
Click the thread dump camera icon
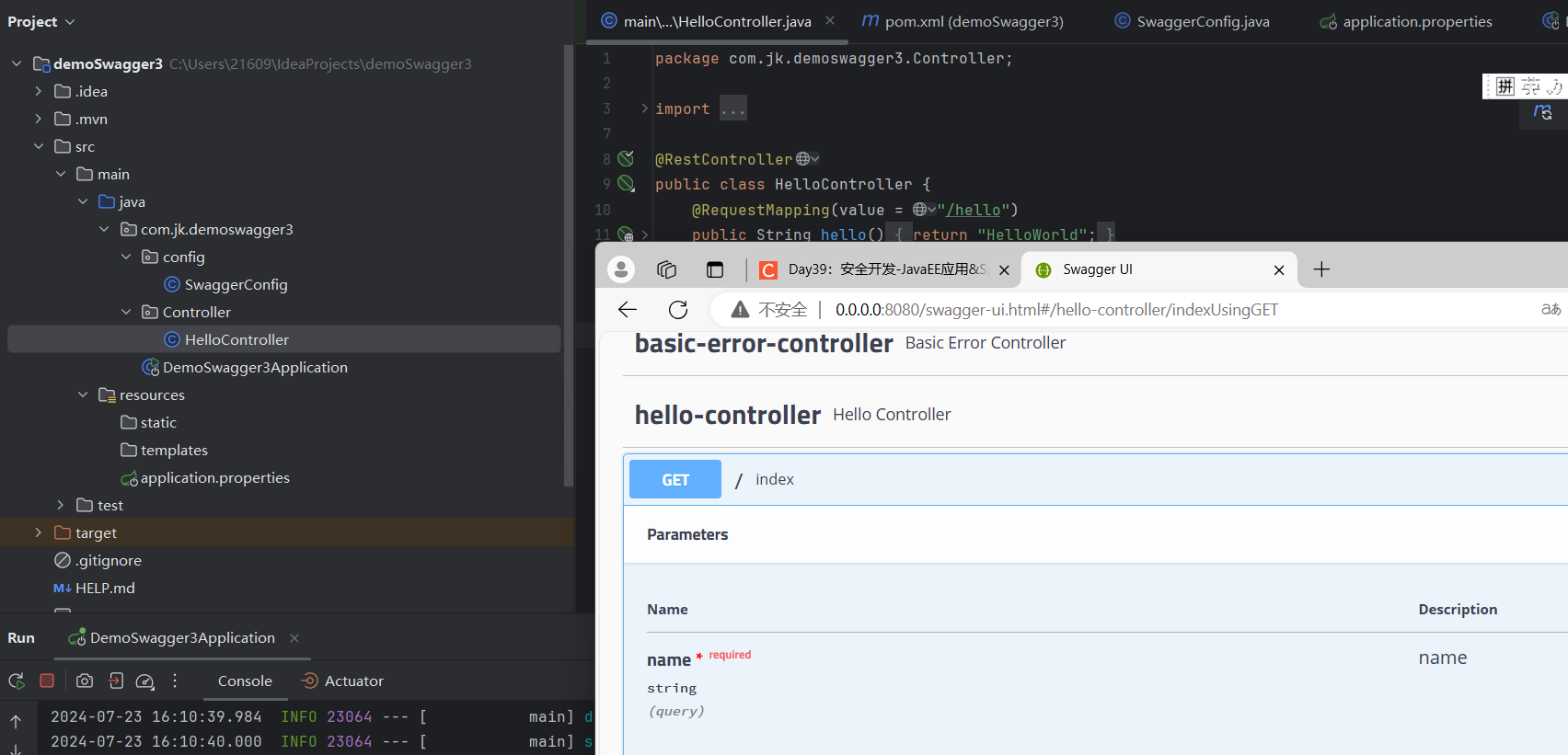85,681
